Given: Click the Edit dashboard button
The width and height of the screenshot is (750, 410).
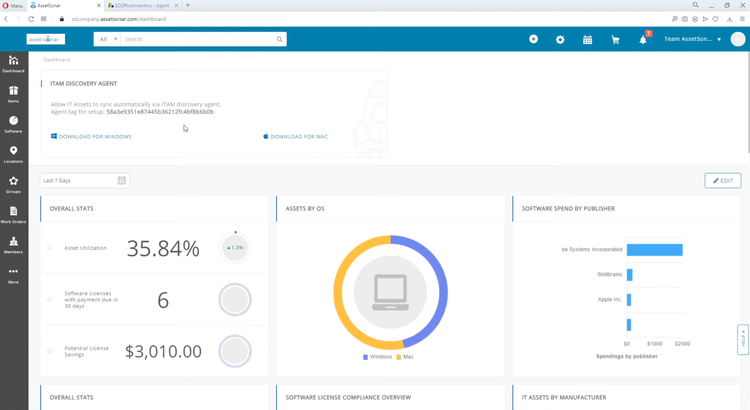Looking at the screenshot, I should 723,180.
